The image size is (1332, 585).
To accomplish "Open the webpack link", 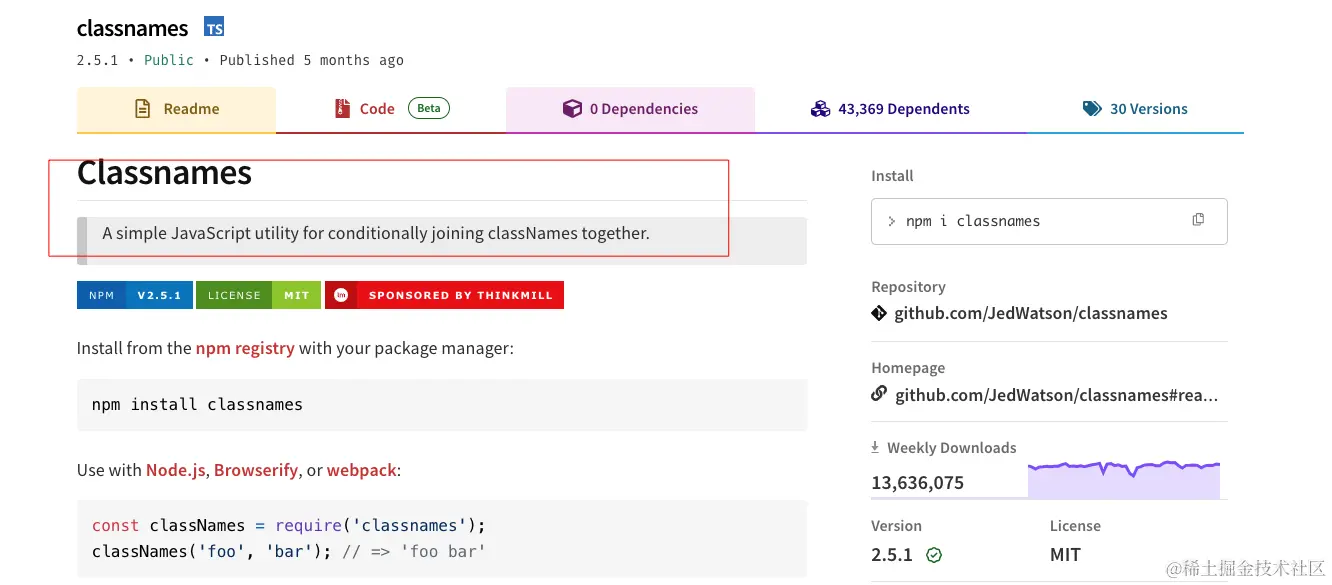I will [361, 470].
